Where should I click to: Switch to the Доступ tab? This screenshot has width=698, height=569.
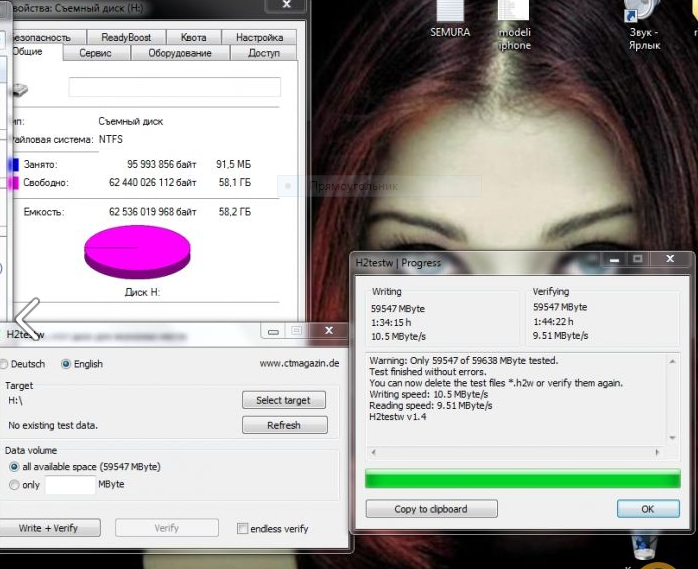click(x=264, y=53)
